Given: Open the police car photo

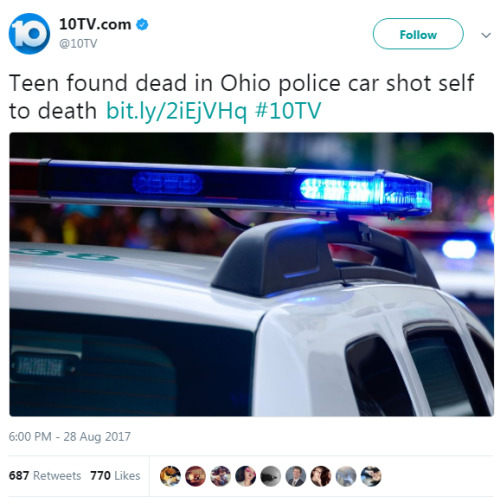Looking at the screenshot, I should tap(252, 274).
